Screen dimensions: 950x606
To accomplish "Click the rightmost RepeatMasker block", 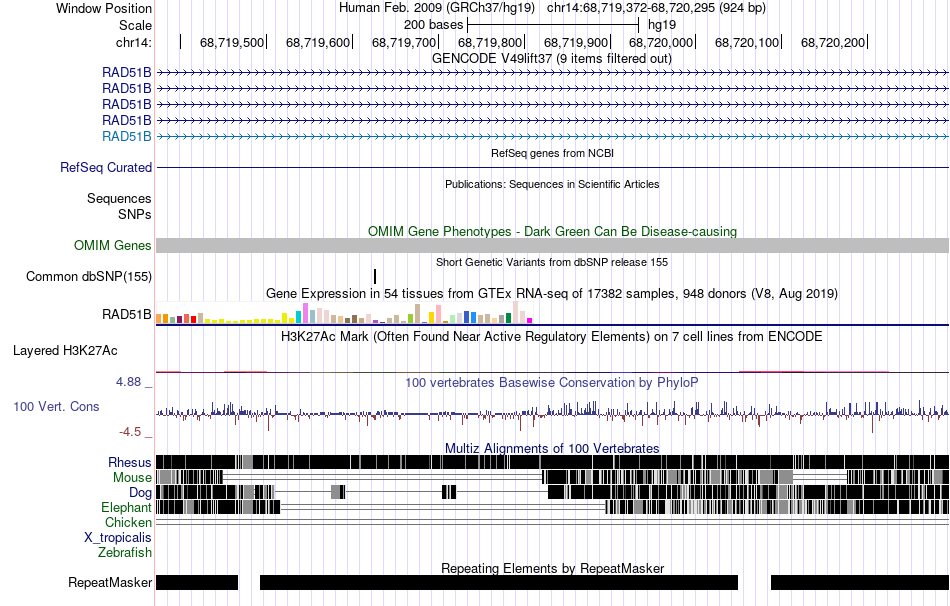I will tap(860, 582).
